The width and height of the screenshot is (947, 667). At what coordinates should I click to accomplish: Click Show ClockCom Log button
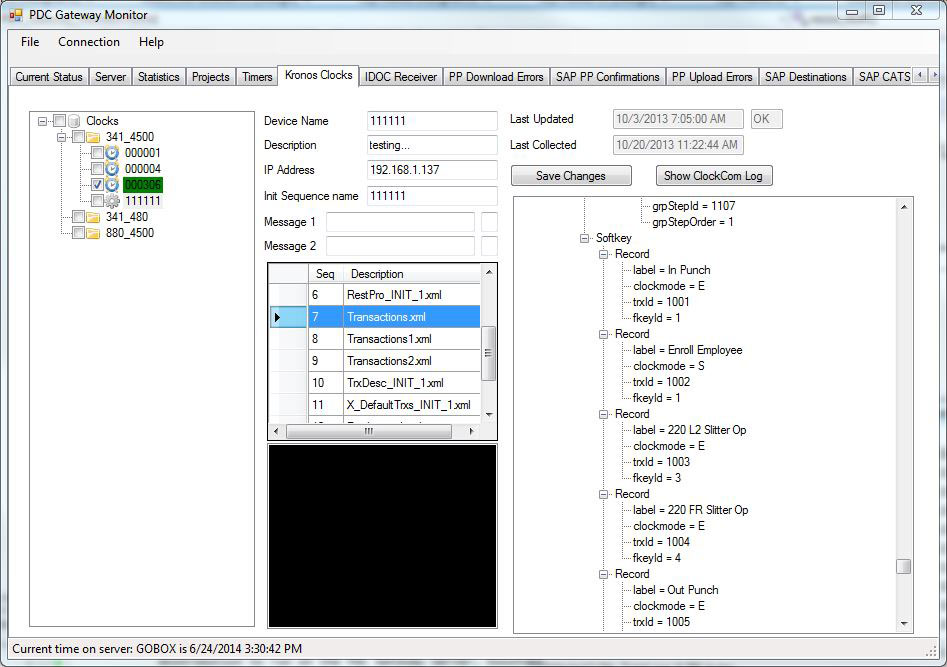714,176
